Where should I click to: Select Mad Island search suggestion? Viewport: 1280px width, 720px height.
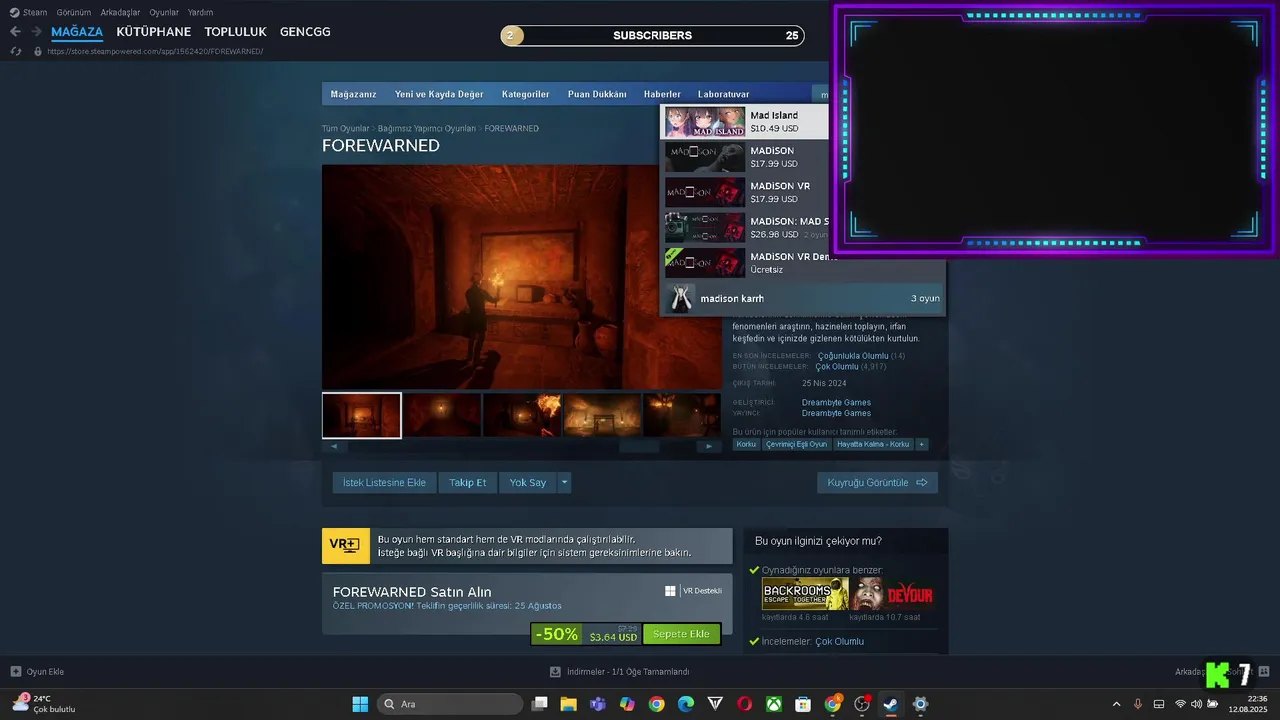[x=745, y=122]
